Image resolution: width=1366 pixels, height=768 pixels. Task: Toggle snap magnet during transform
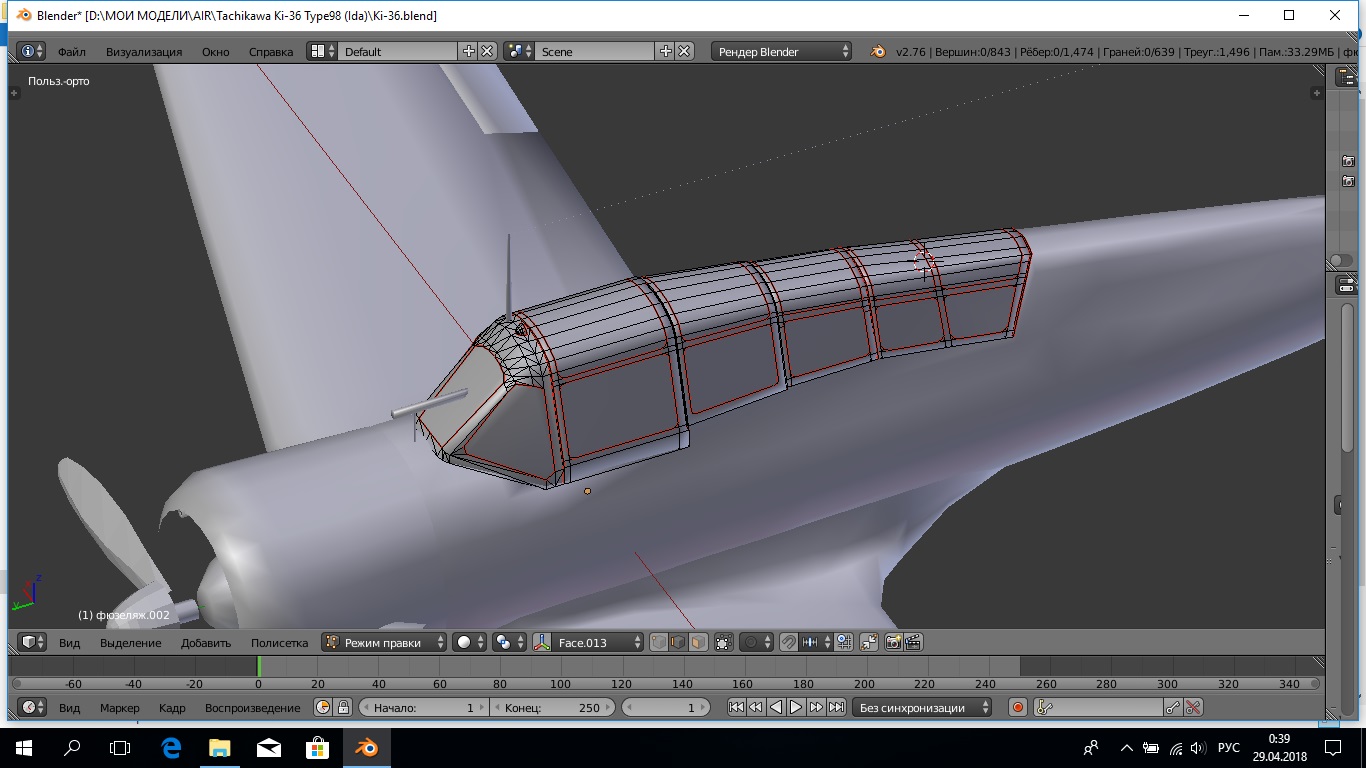[x=789, y=642]
